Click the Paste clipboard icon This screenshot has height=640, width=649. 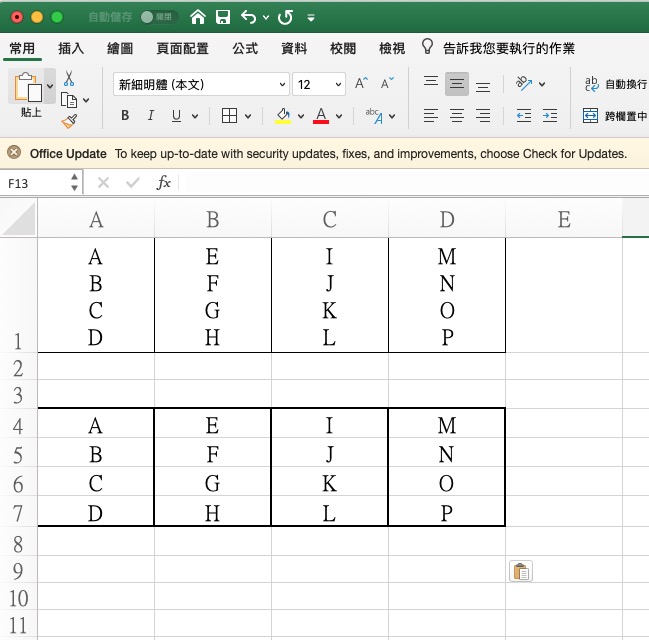pyautogui.click(x=28, y=88)
